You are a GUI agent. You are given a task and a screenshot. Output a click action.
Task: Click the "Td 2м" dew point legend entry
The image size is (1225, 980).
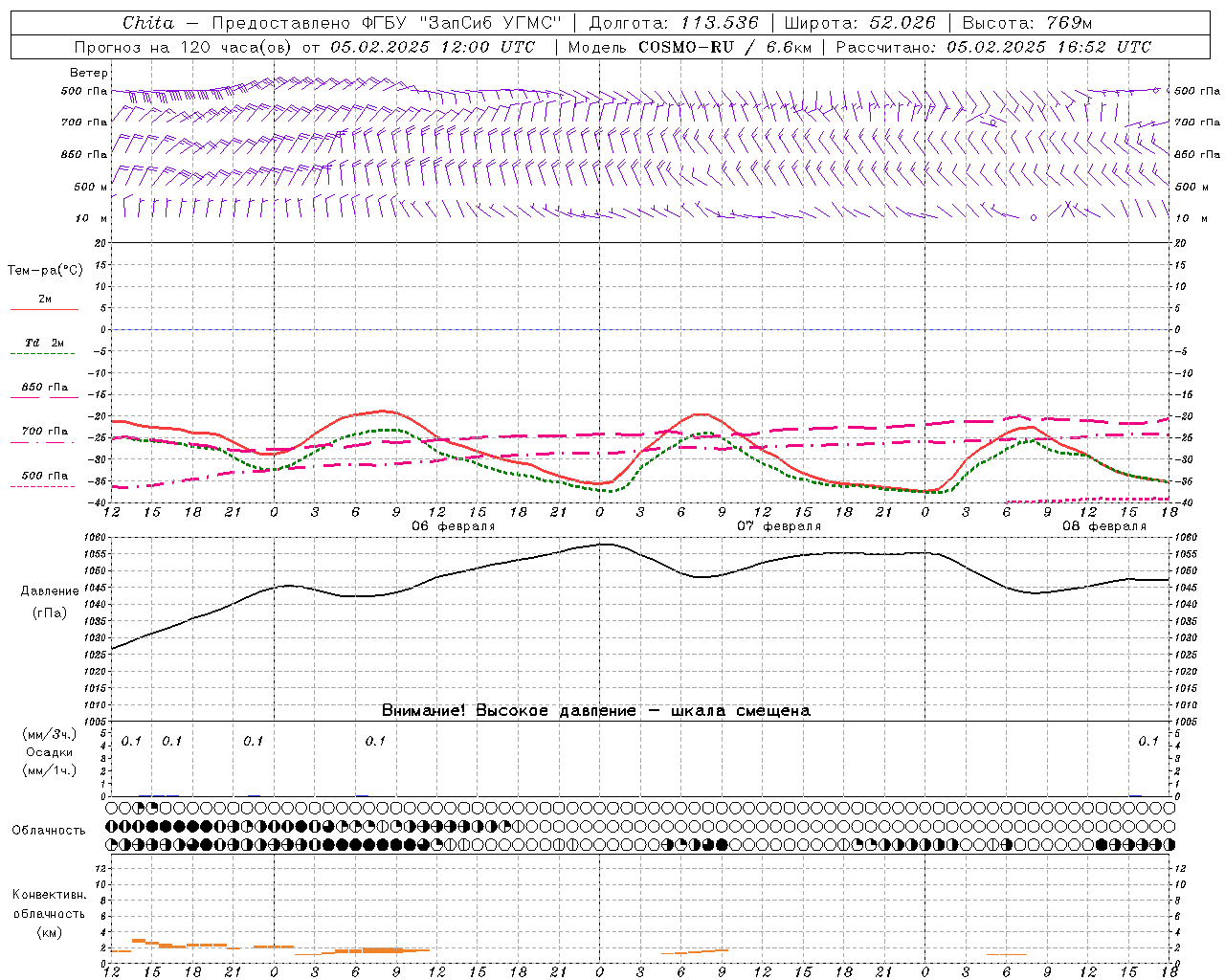(45, 343)
